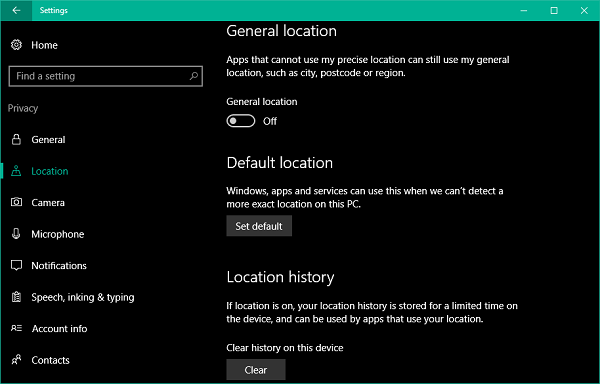Click the Privacy section heading

23,108
